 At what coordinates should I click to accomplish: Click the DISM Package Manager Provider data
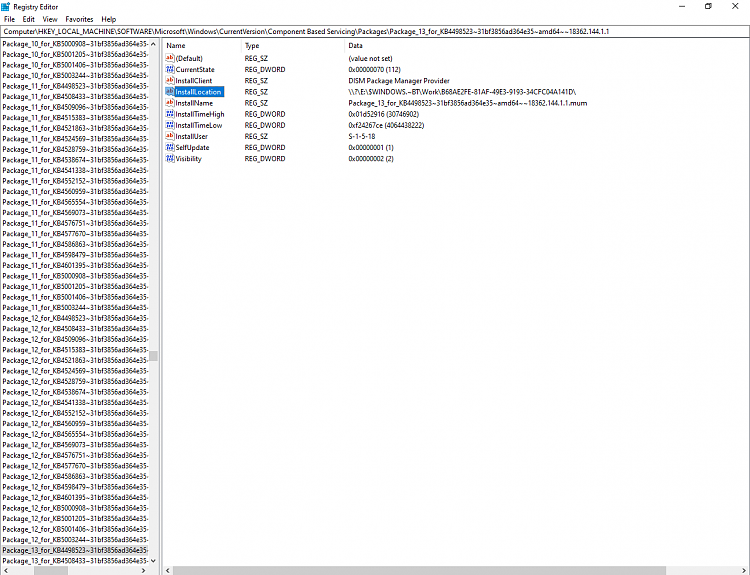[399, 80]
